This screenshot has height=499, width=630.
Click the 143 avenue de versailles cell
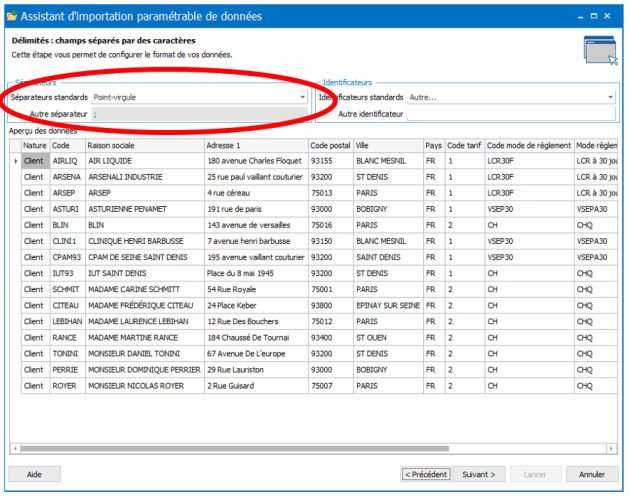coord(256,225)
